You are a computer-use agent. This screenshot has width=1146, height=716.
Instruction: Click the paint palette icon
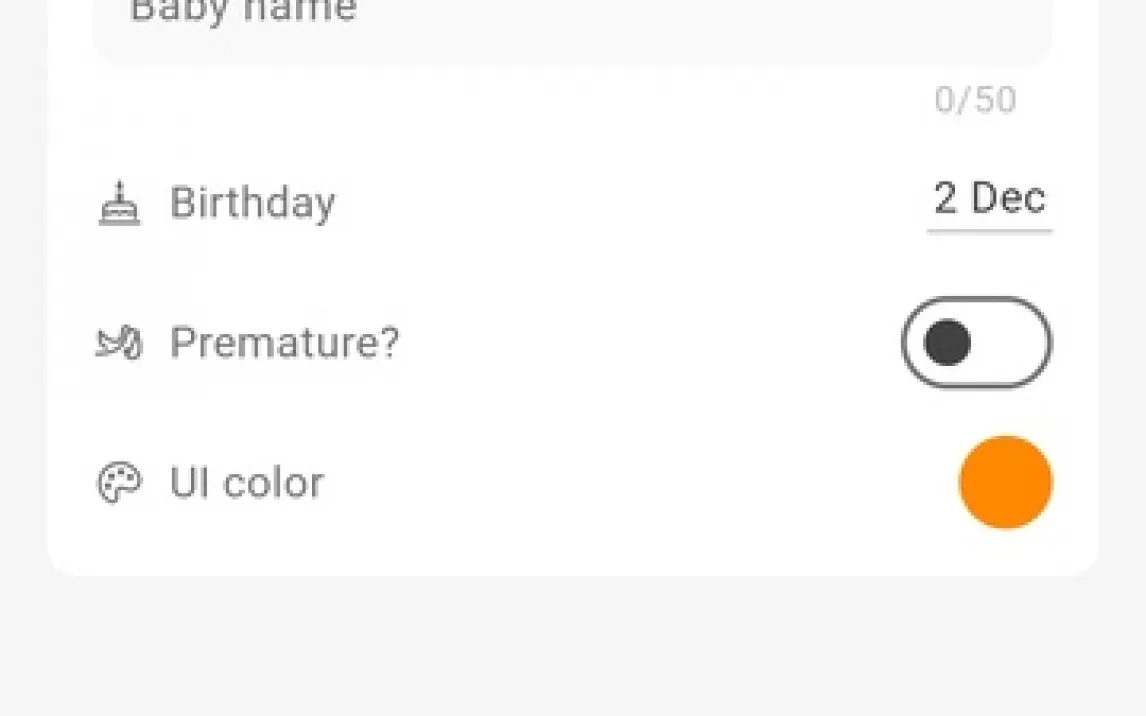119,483
